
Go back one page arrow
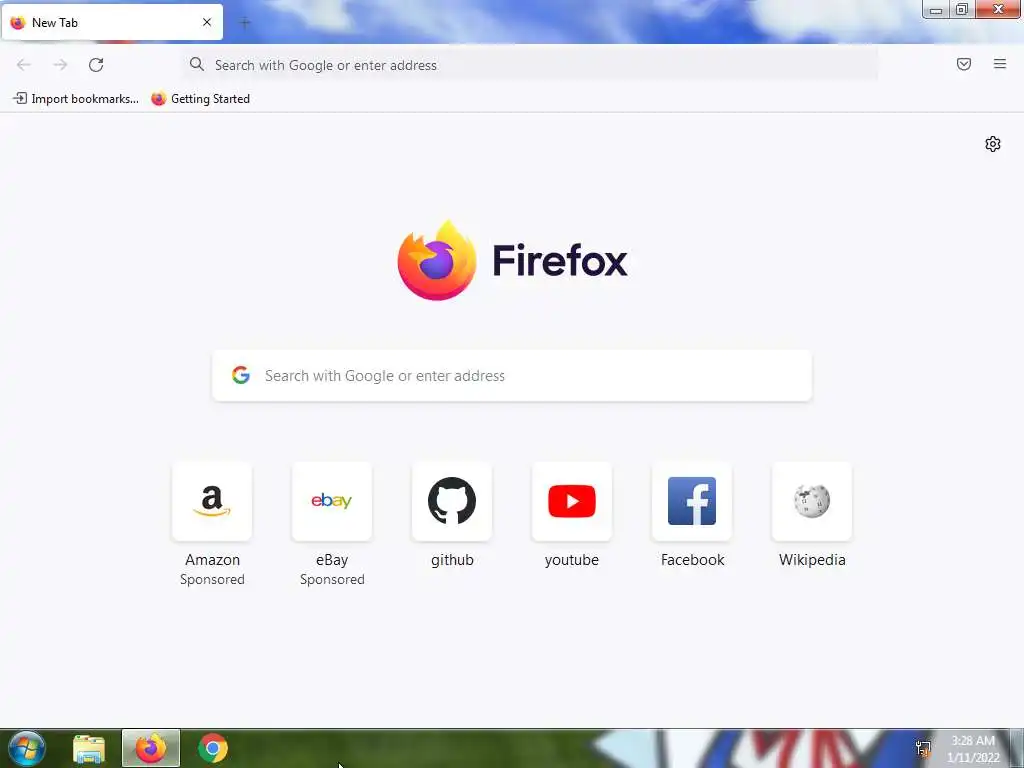pyautogui.click(x=24, y=65)
